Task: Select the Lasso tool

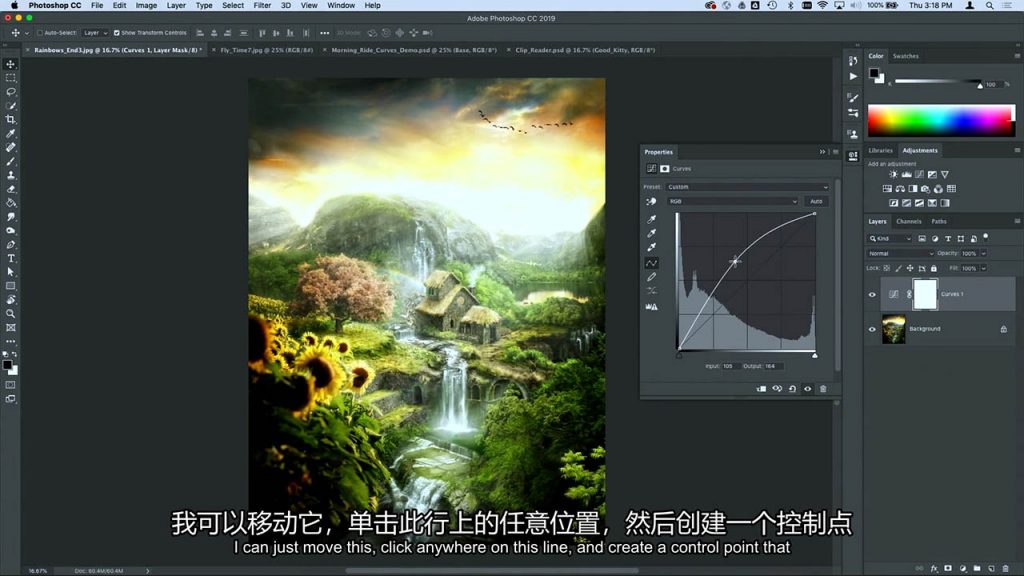Action: pyautogui.click(x=10, y=91)
